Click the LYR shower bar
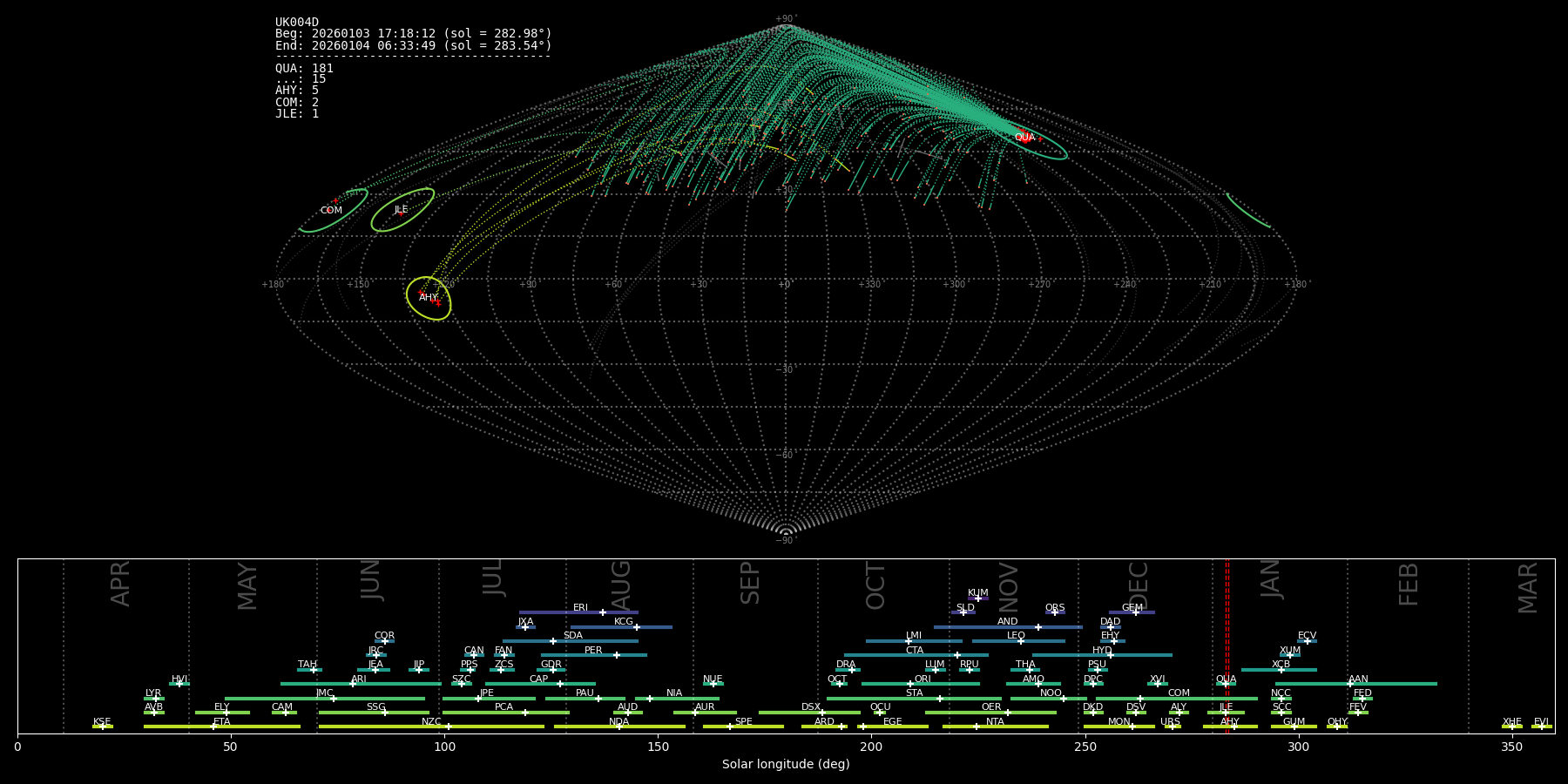Viewport: 1568px width, 784px height. coord(153,699)
